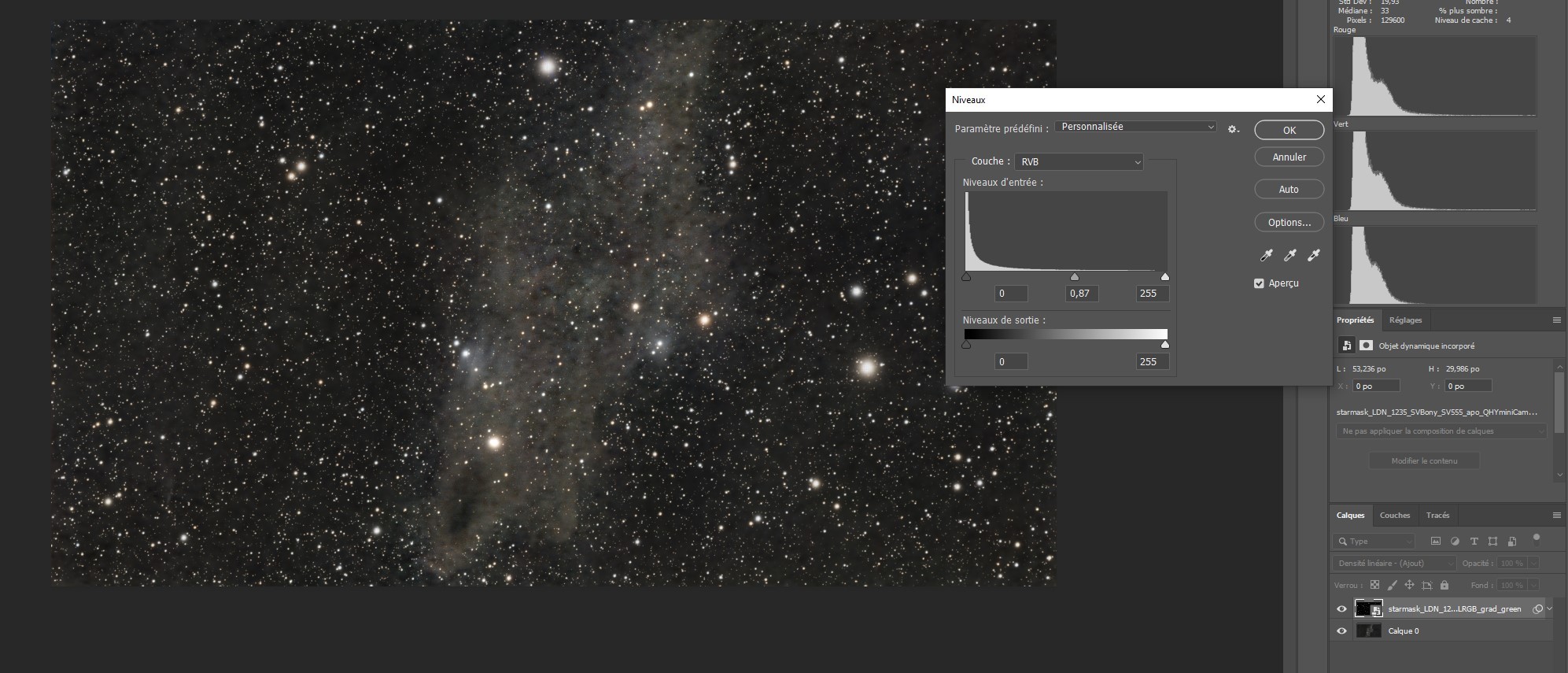
Task: Switch to the Couches tab
Action: (x=1395, y=515)
